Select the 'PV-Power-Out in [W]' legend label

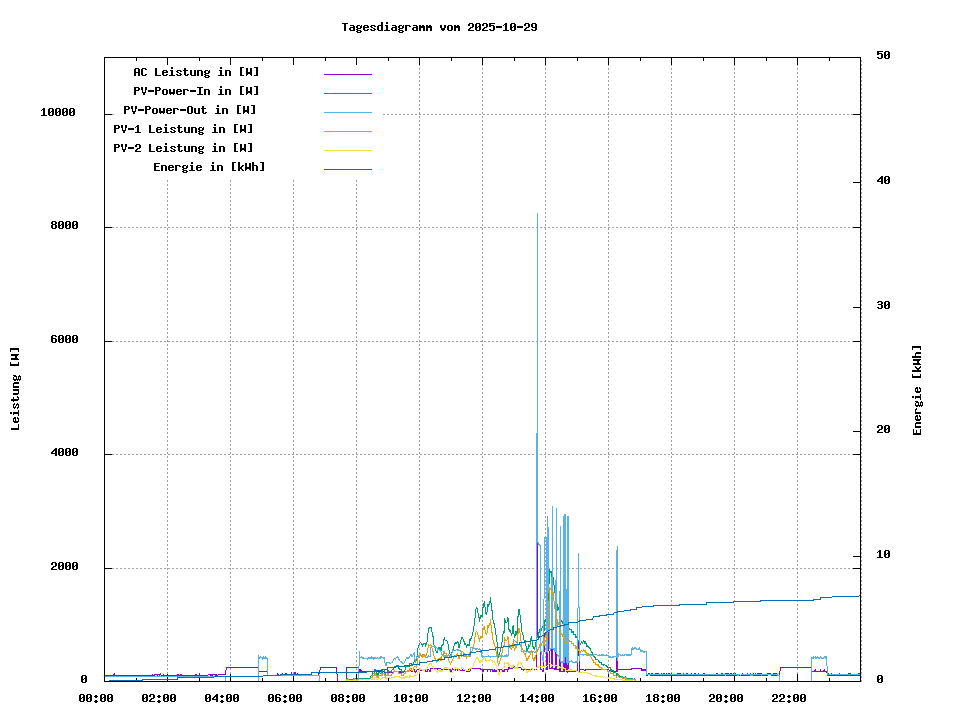coord(189,110)
